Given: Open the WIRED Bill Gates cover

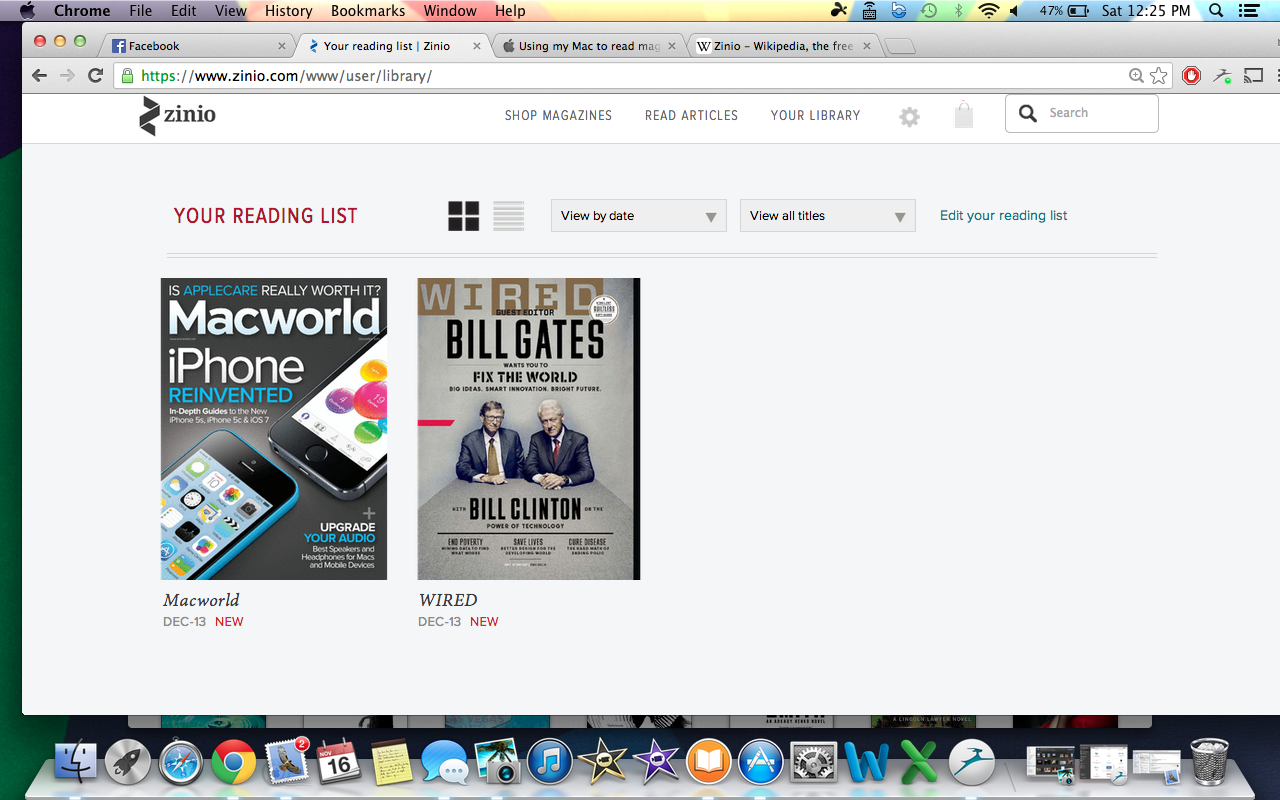Looking at the screenshot, I should [528, 429].
